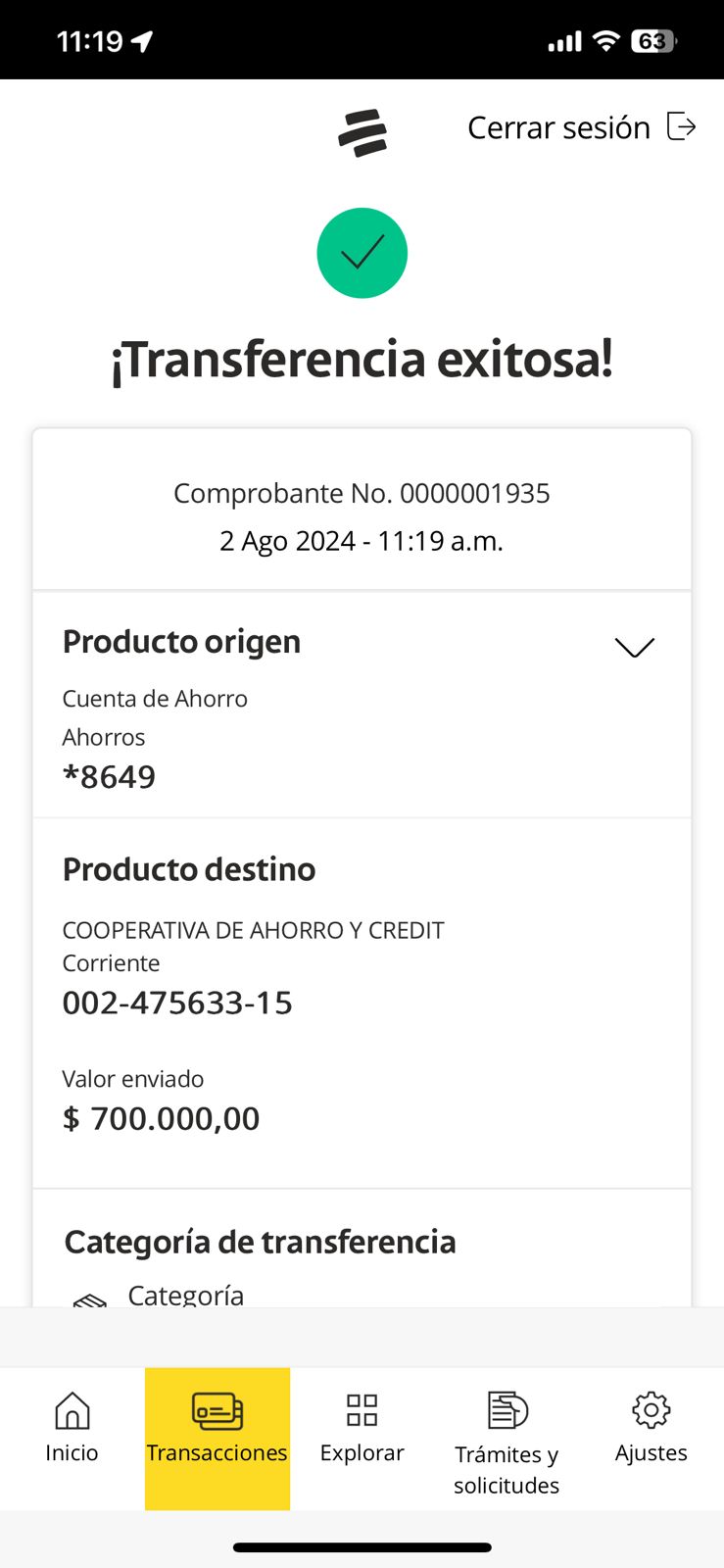This screenshot has width=724, height=1568.
Task: Switch to the Explorar tab label
Action: click(x=362, y=1452)
